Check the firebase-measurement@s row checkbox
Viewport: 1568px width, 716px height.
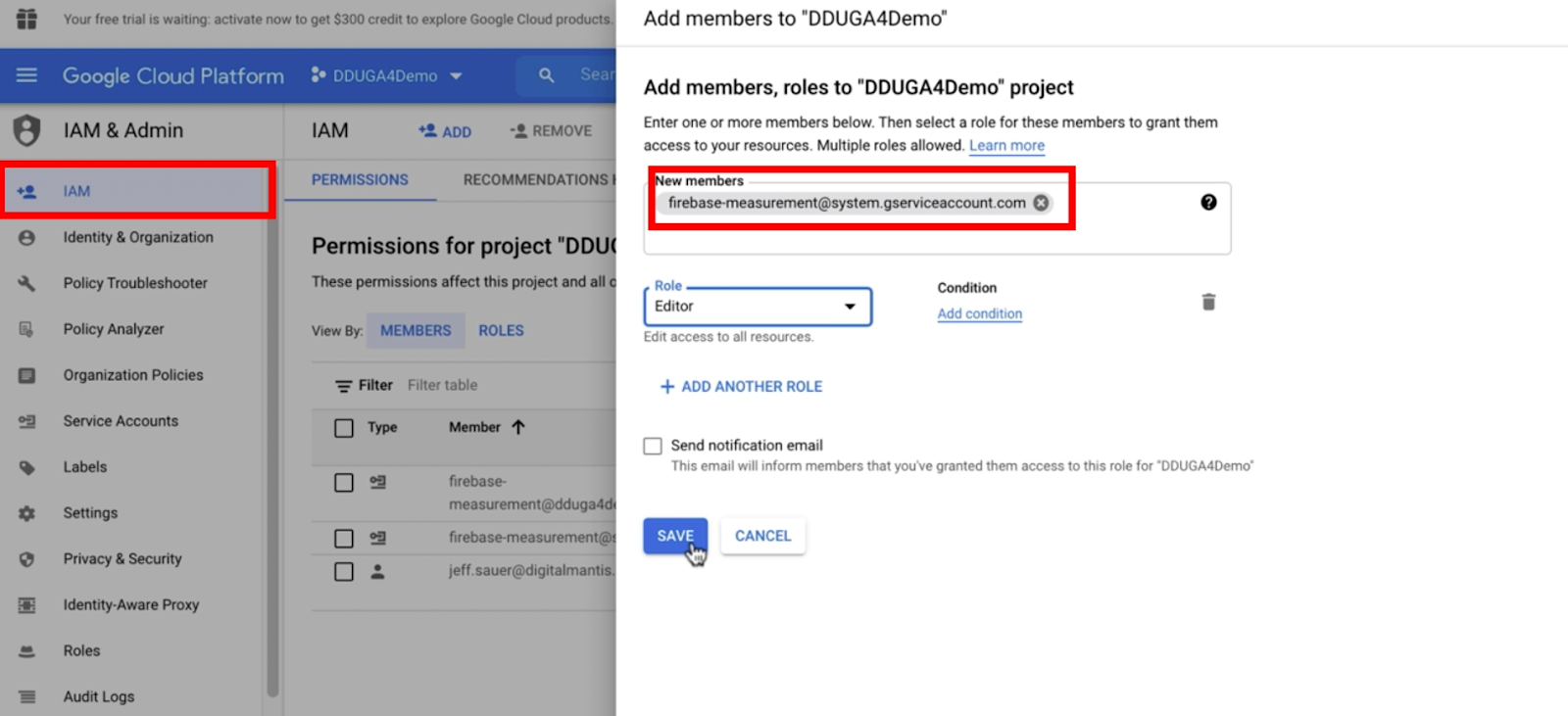[344, 539]
